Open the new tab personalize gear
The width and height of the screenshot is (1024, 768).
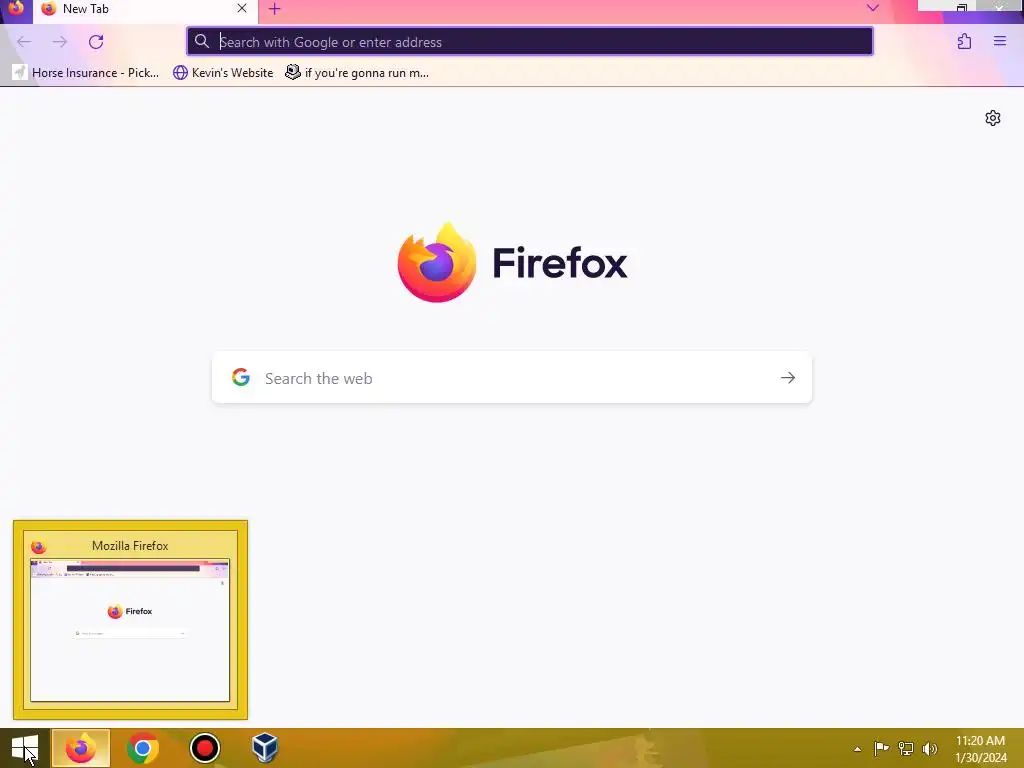pos(993,118)
